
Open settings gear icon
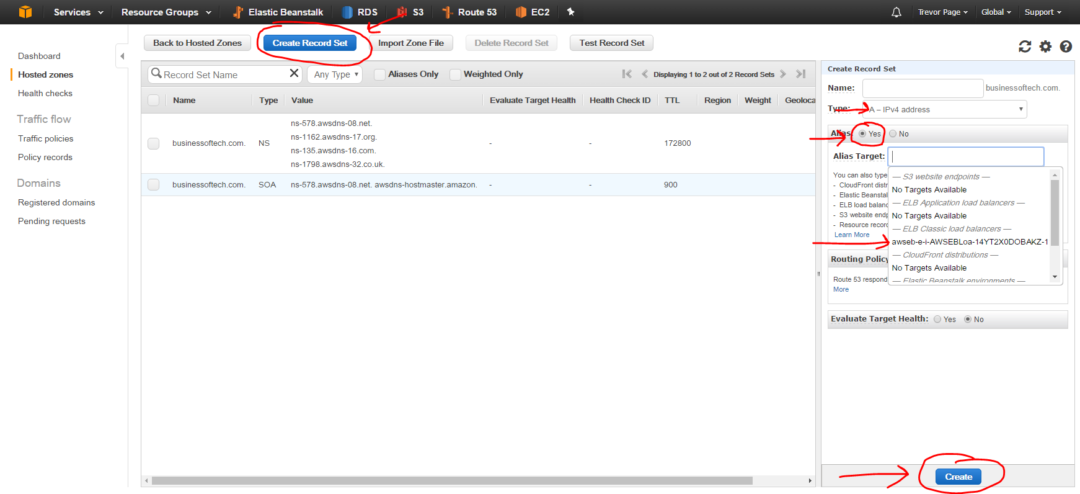point(1046,46)
